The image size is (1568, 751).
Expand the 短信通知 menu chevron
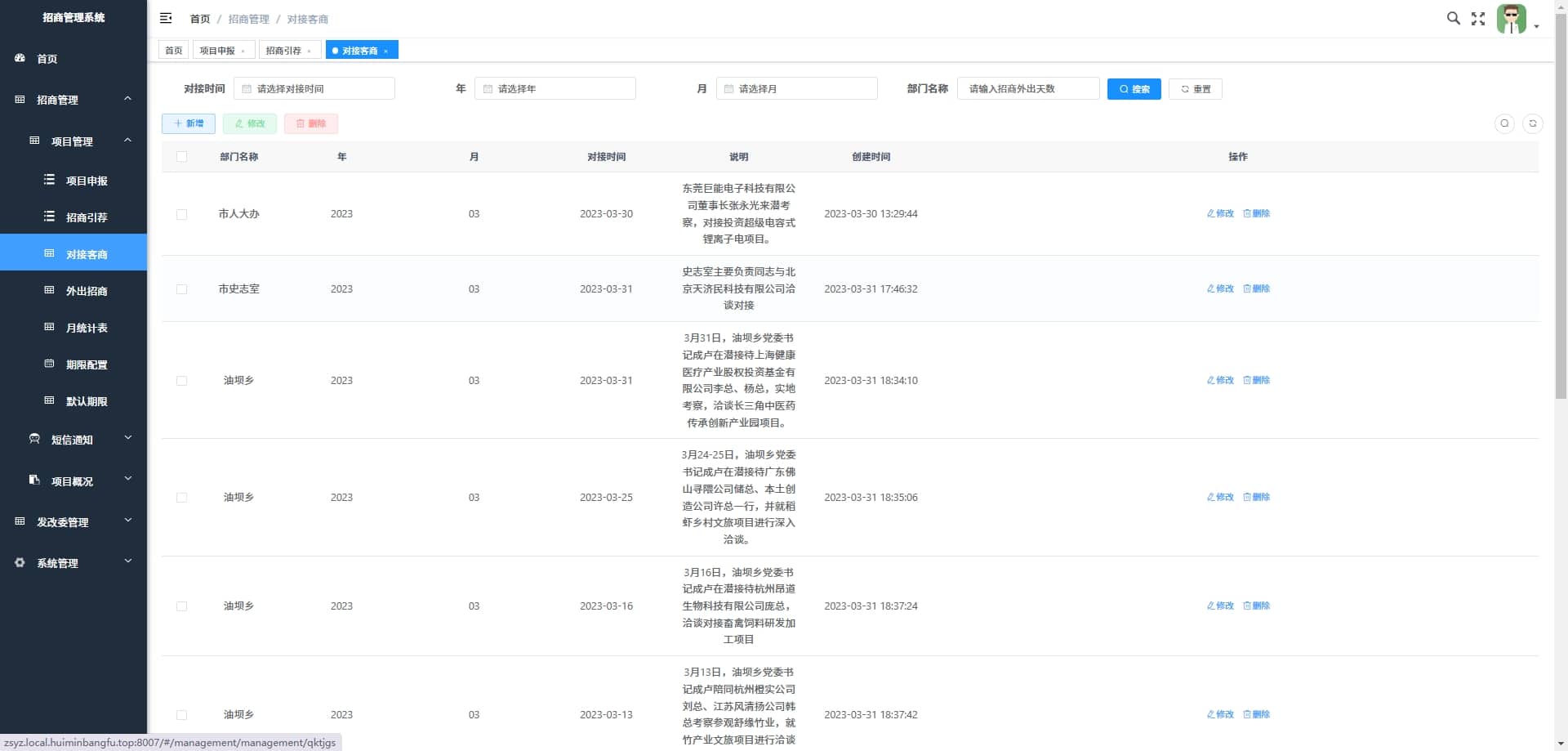127,438
